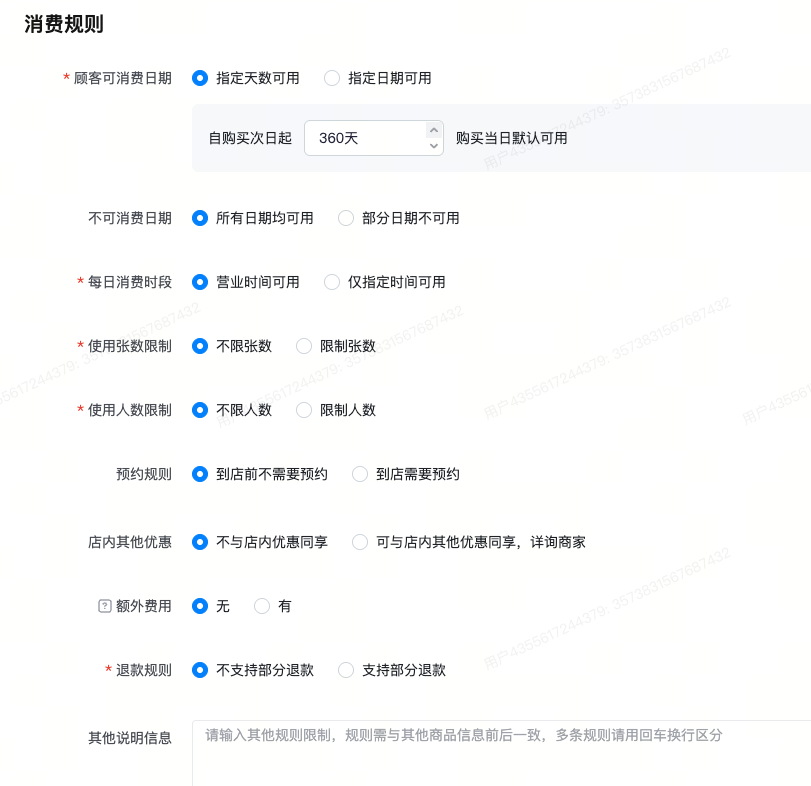Enable 支持部分退款 refund option
Viewport: 811px width, 786px height.
346,670
